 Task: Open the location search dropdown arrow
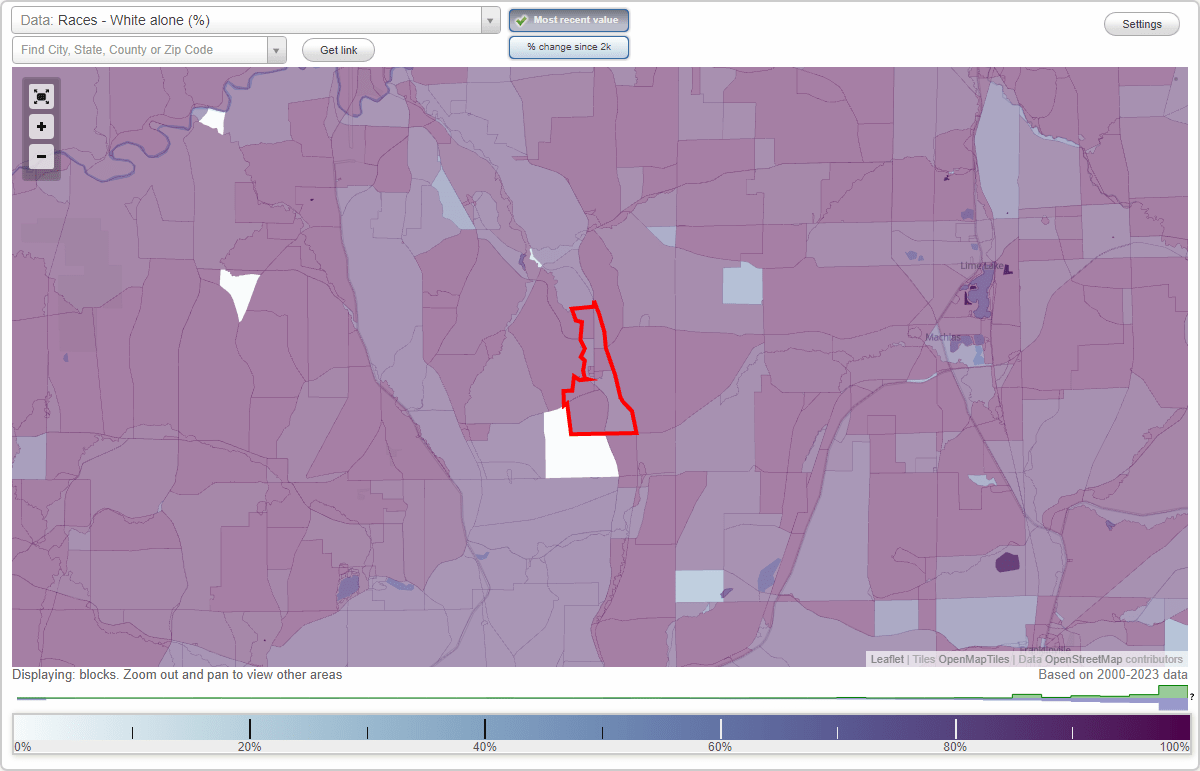click(277, 48)
